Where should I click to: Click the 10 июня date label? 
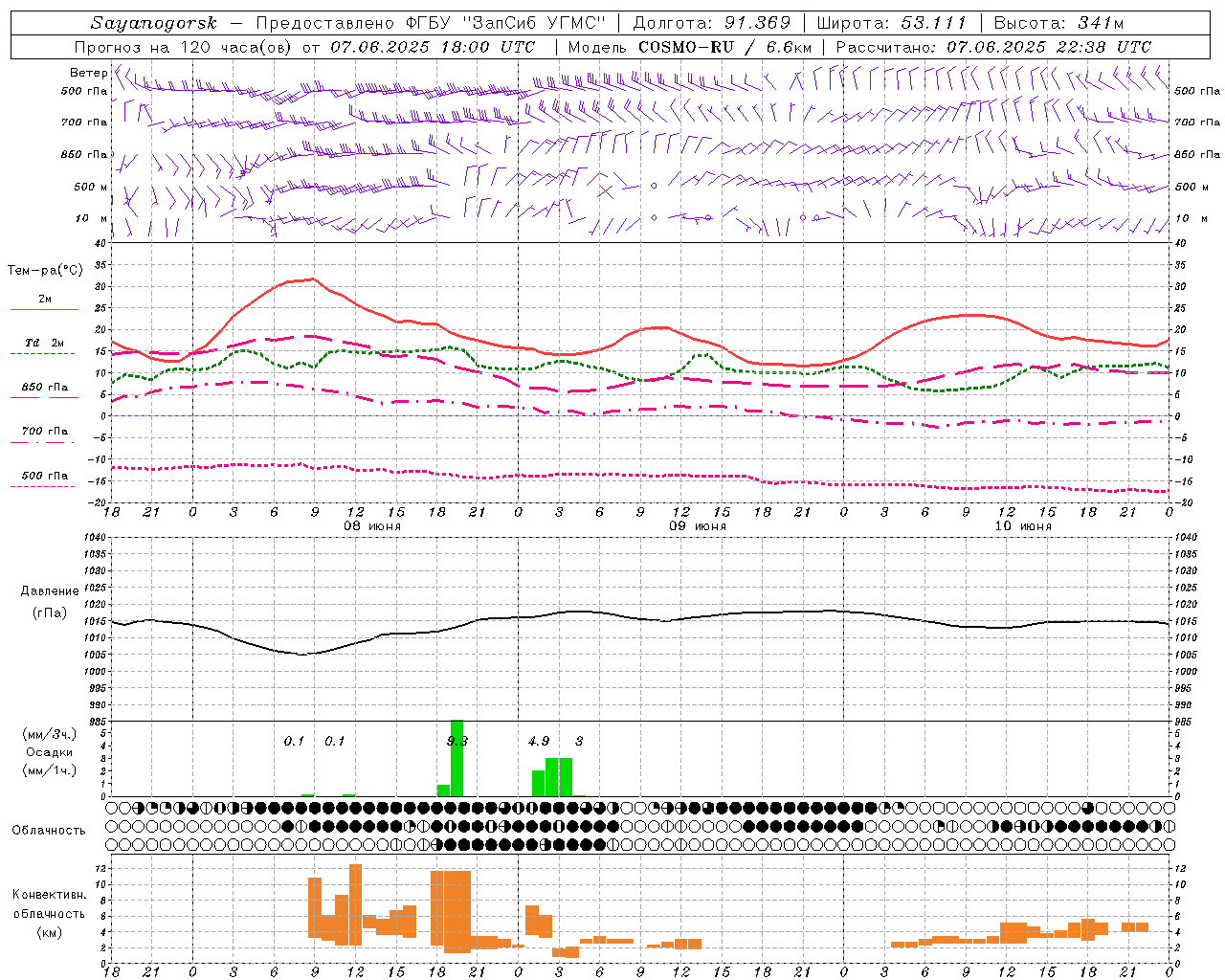point(1023,526)
